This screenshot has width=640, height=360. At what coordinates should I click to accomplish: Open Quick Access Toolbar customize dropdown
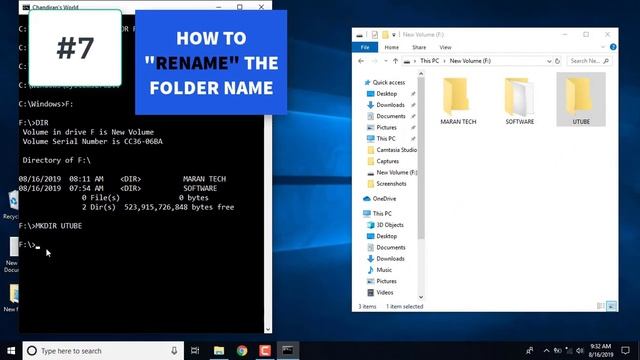[x=393, y=35]
